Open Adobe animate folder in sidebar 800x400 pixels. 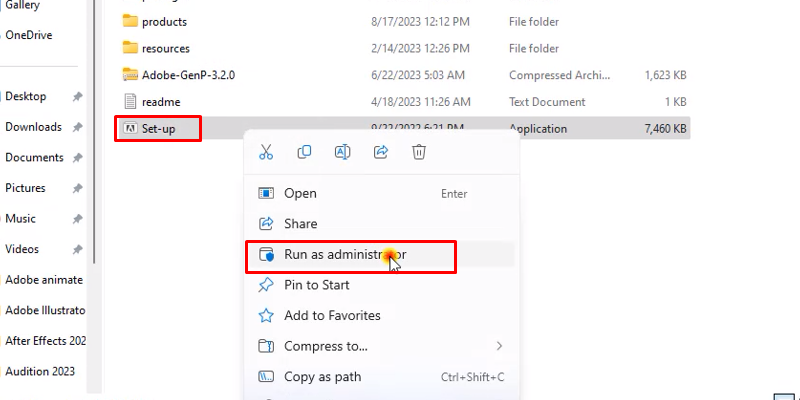coord(44,280)
